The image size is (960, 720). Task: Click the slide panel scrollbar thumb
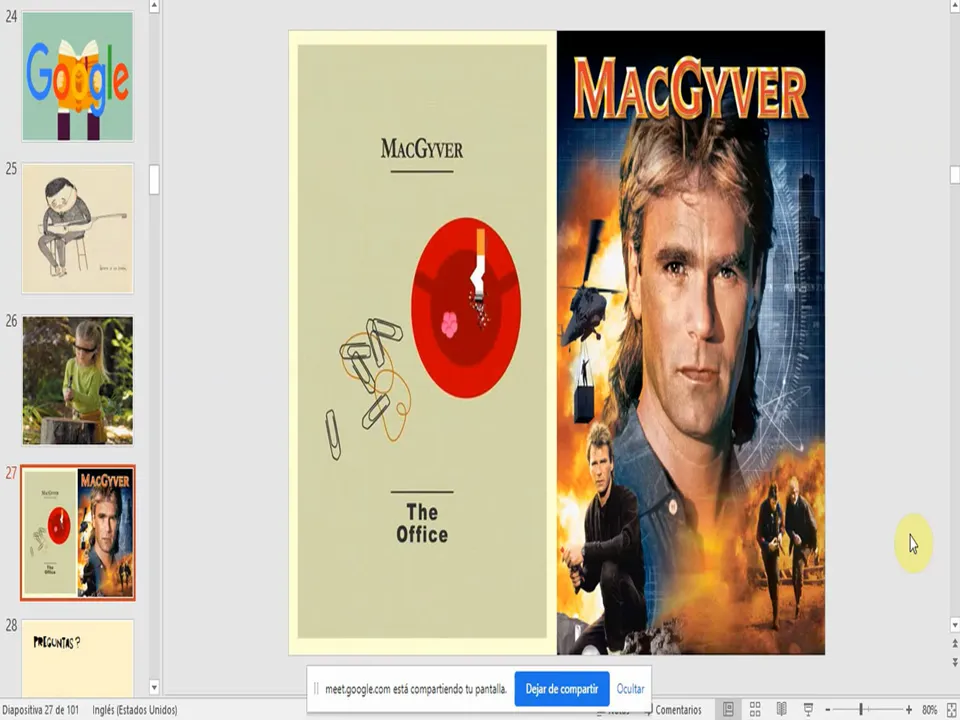click(x=154, y=179)
